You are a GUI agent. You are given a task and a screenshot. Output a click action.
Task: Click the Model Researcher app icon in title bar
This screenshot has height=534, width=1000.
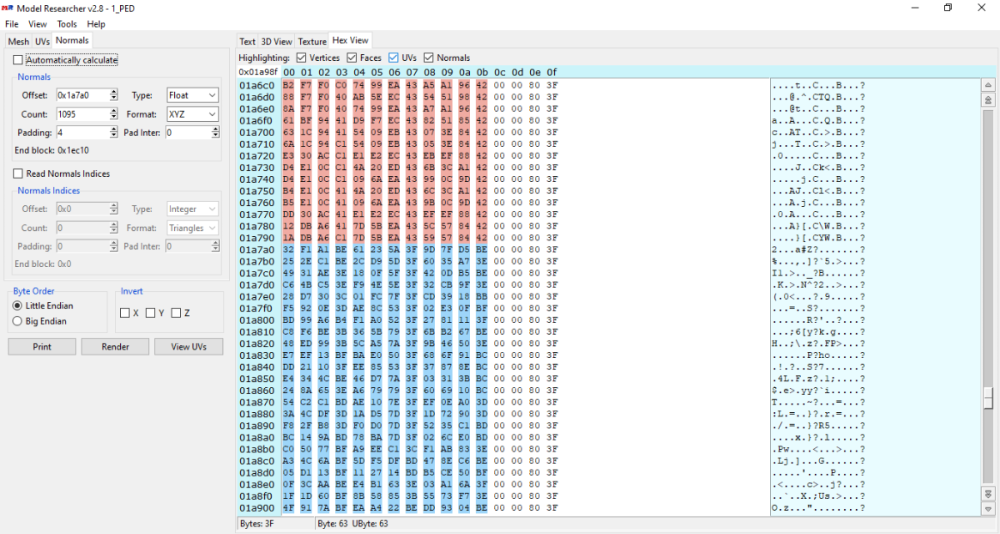tap(8, 8)
